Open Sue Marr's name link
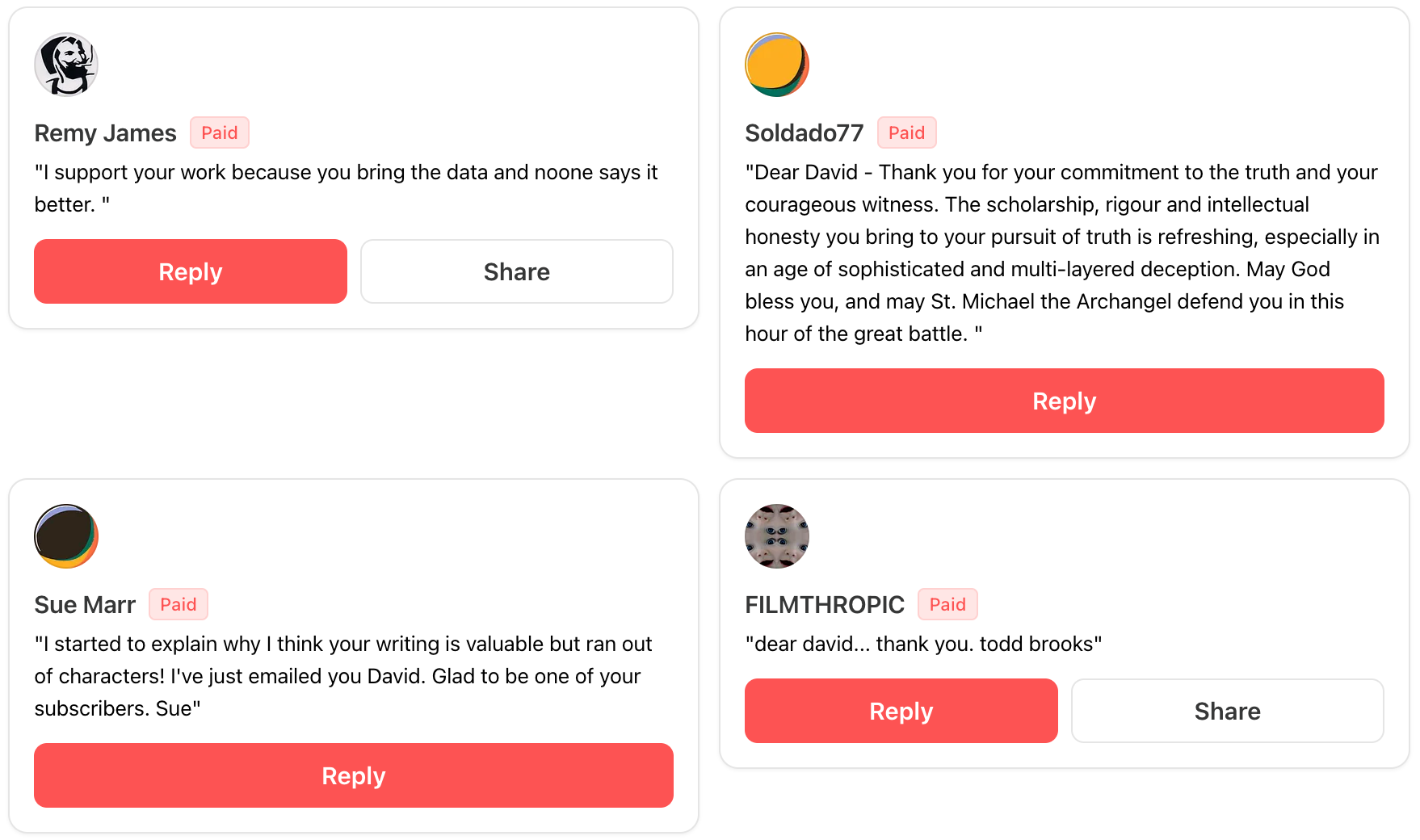The image size is (1420, 840). (85, 605)
